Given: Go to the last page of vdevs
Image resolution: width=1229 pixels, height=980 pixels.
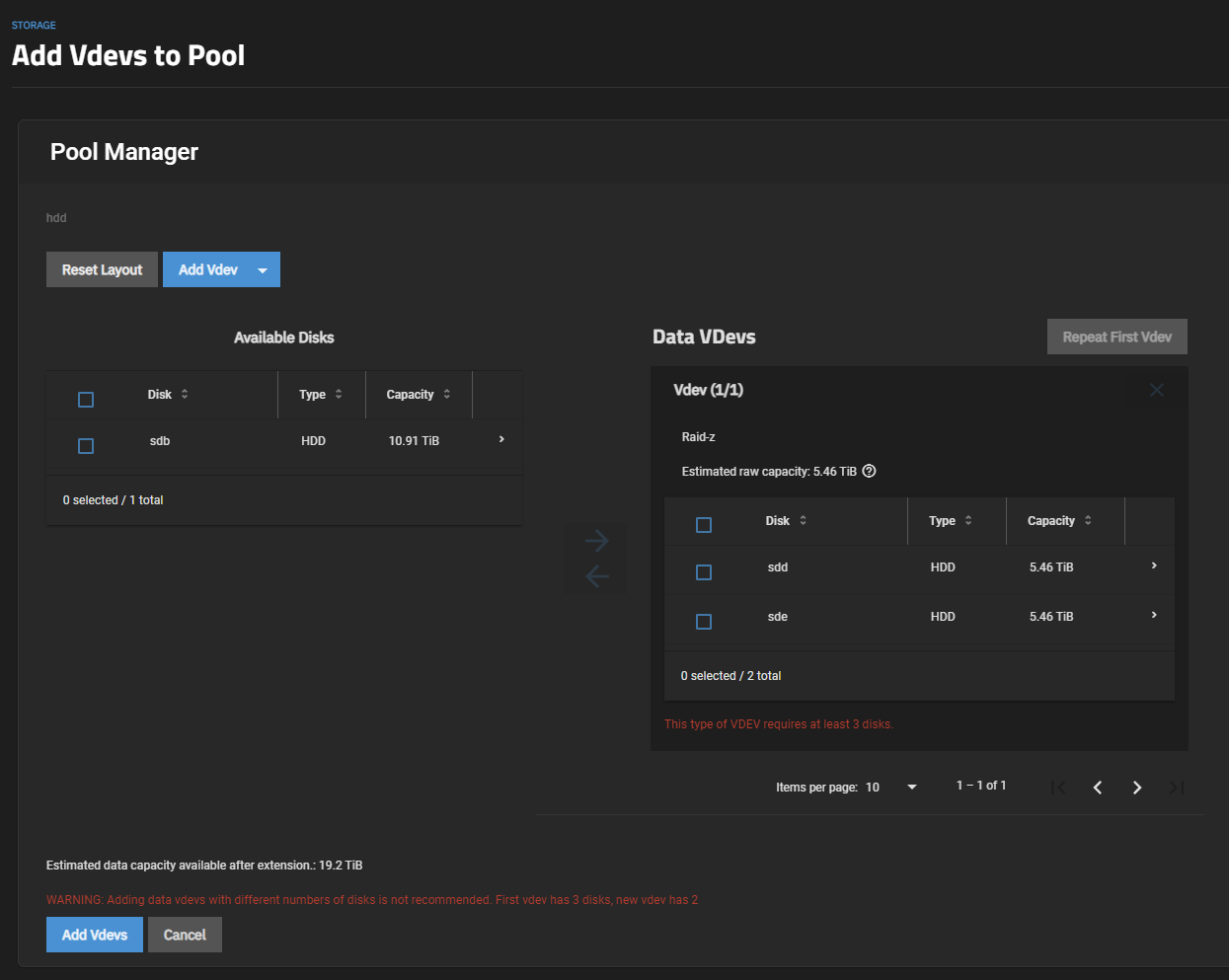Looking at the screenshot, I should (x=1177, y=788).
